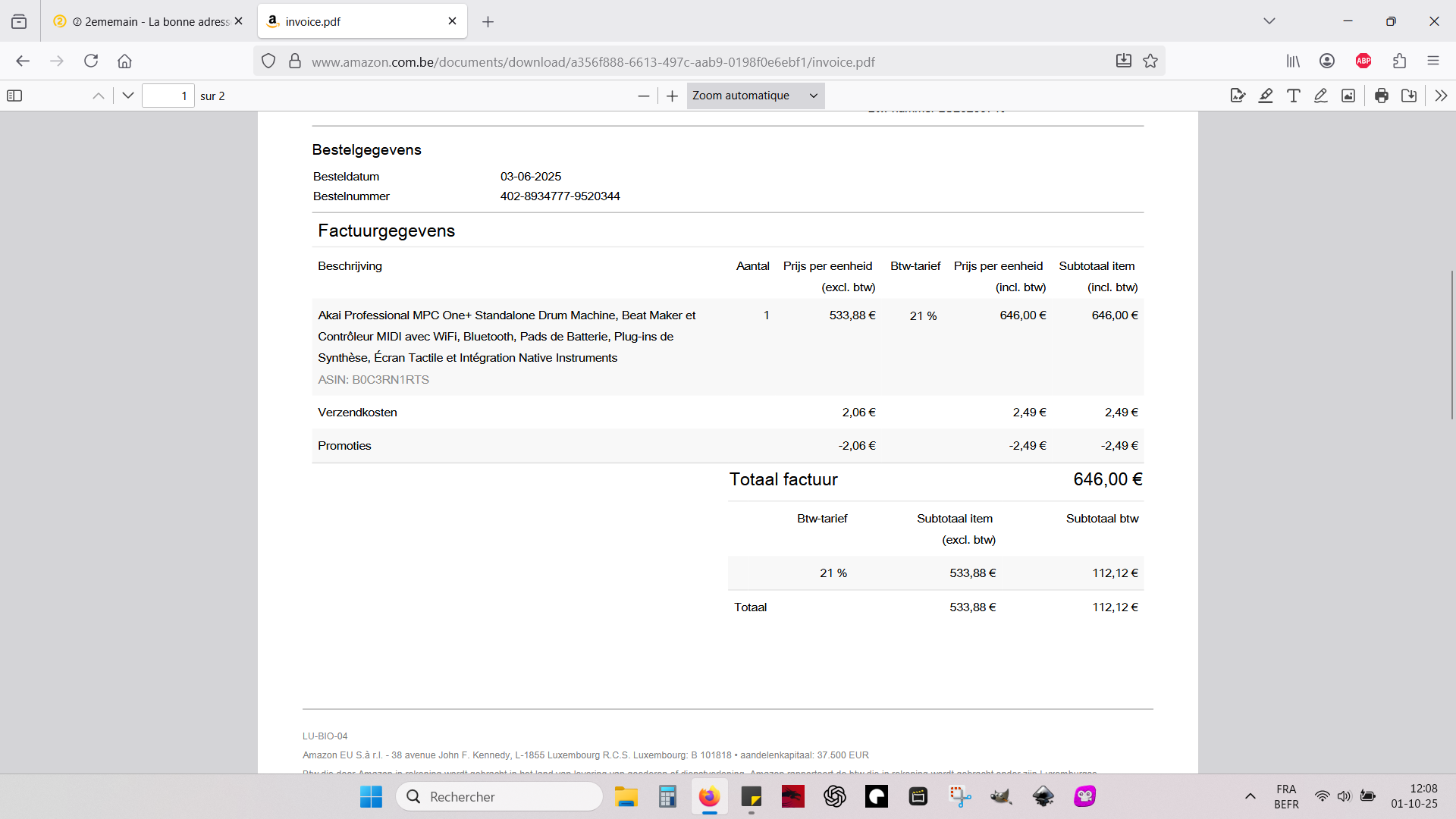
Task: Open the list all tabs dropdown
Action: [1269, 21]
